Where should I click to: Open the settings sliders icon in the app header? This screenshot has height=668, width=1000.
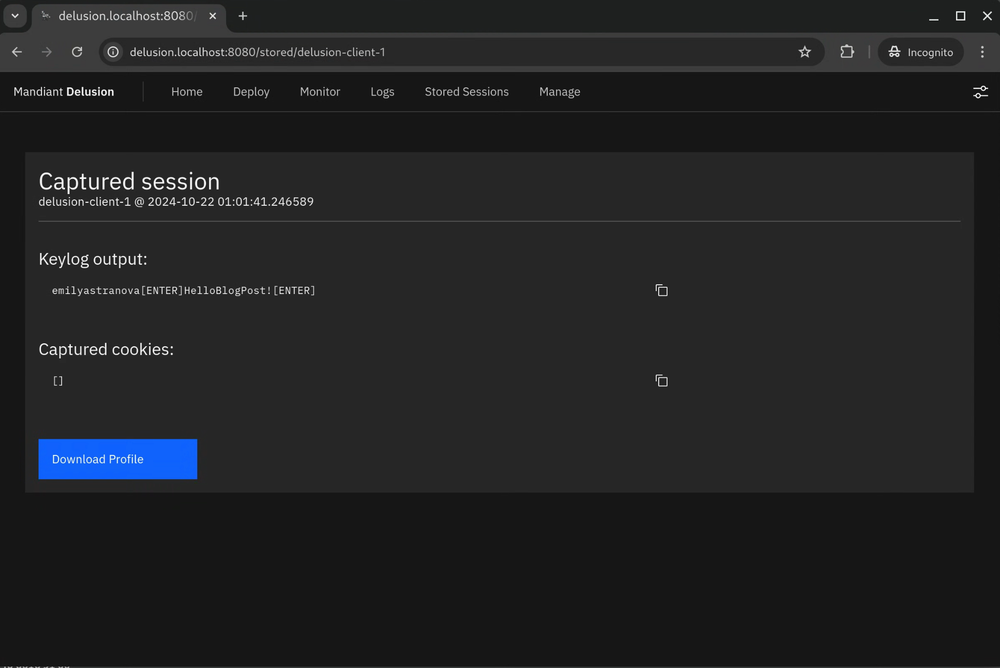point(980,92)
